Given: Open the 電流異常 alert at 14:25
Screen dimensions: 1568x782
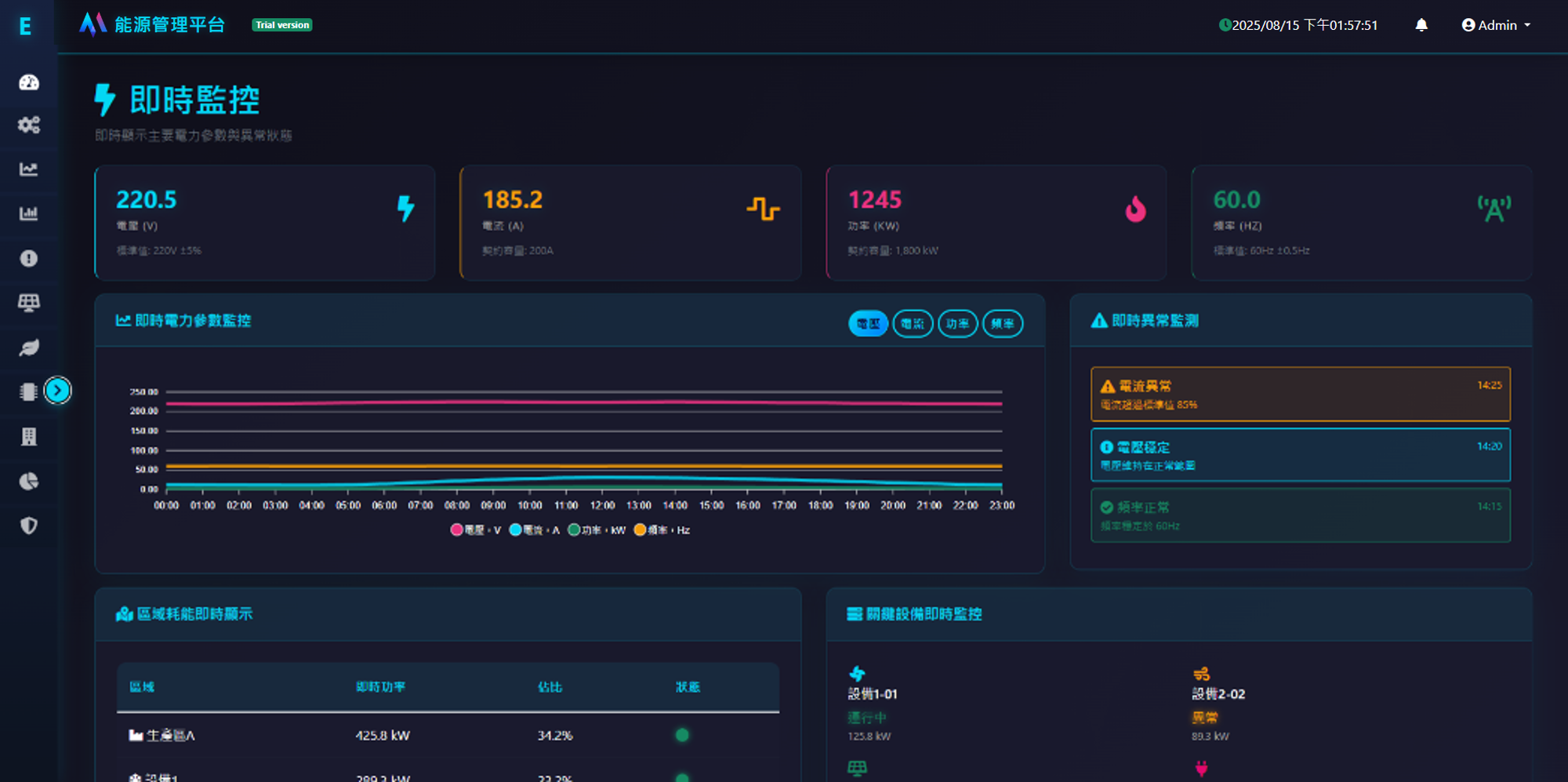Looking at the screenshot, I should tap(1300, 394).
